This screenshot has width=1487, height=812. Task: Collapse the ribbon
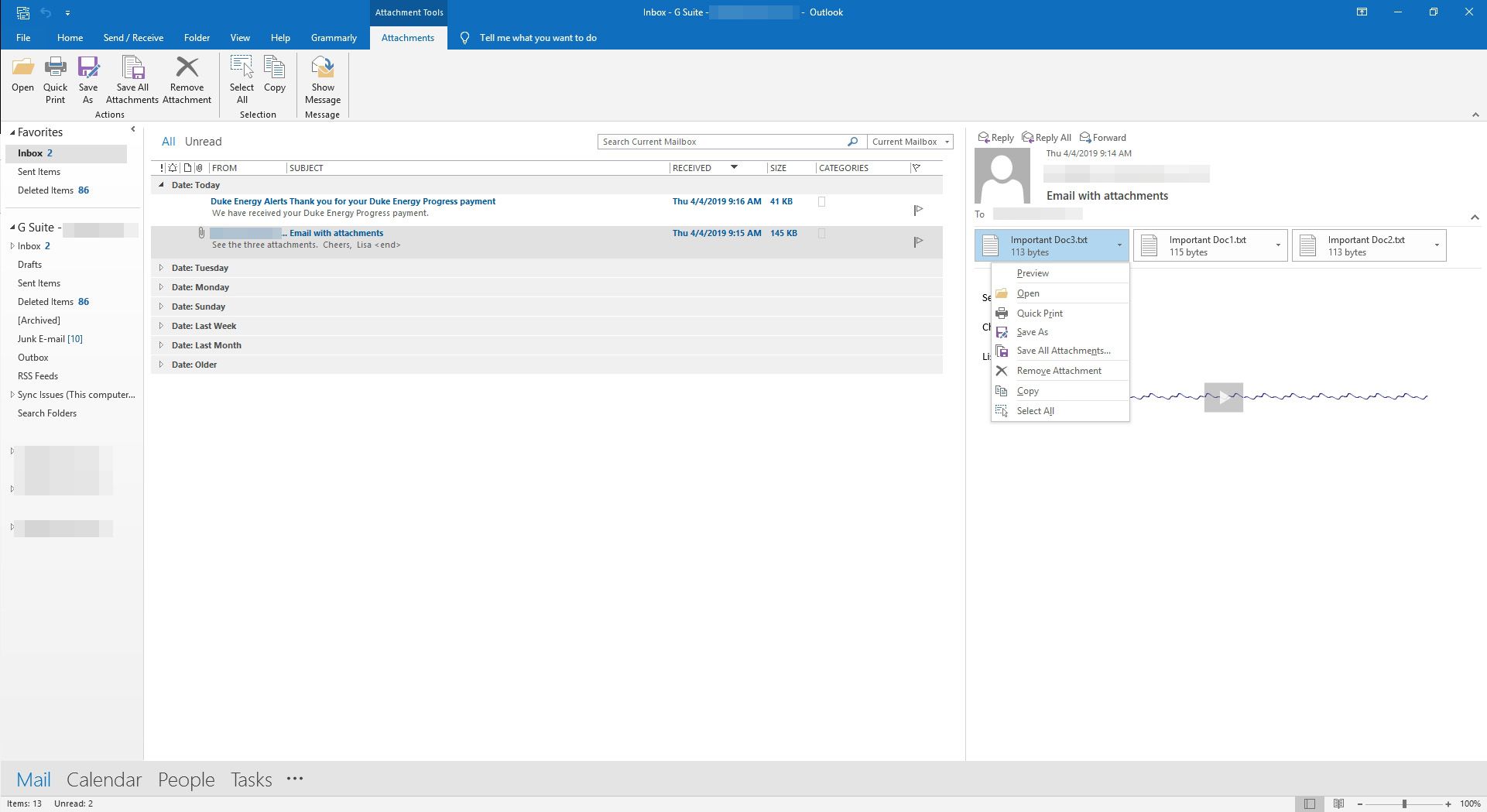tap(1475, 115)
